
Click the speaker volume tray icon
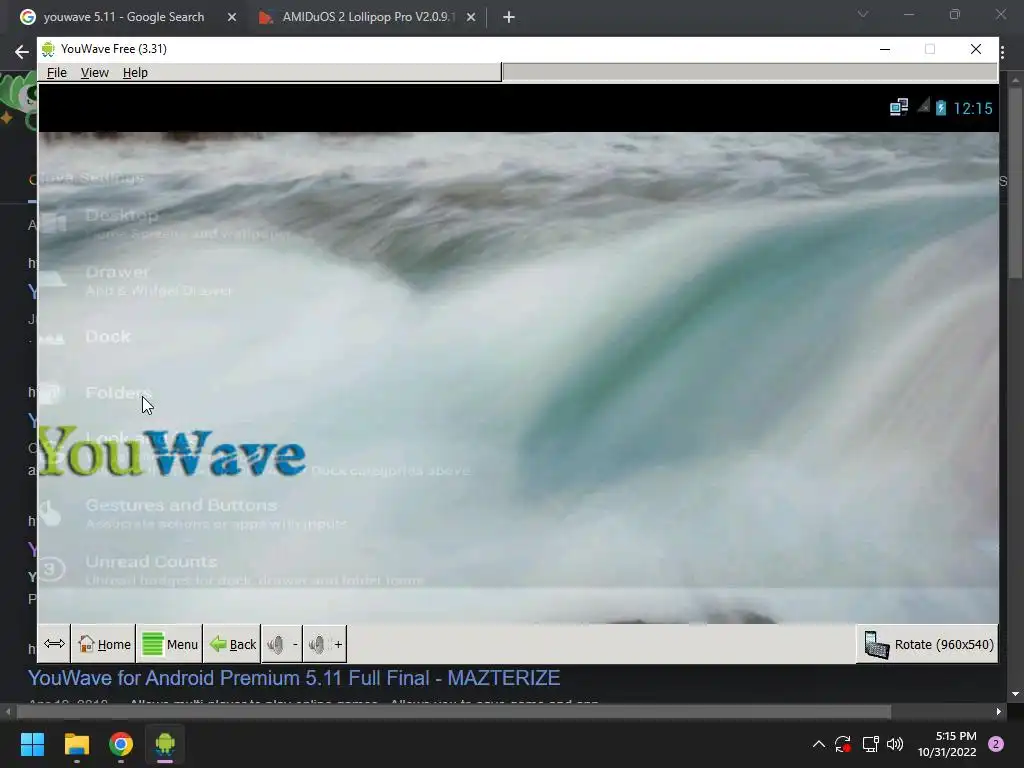(895, 744)
